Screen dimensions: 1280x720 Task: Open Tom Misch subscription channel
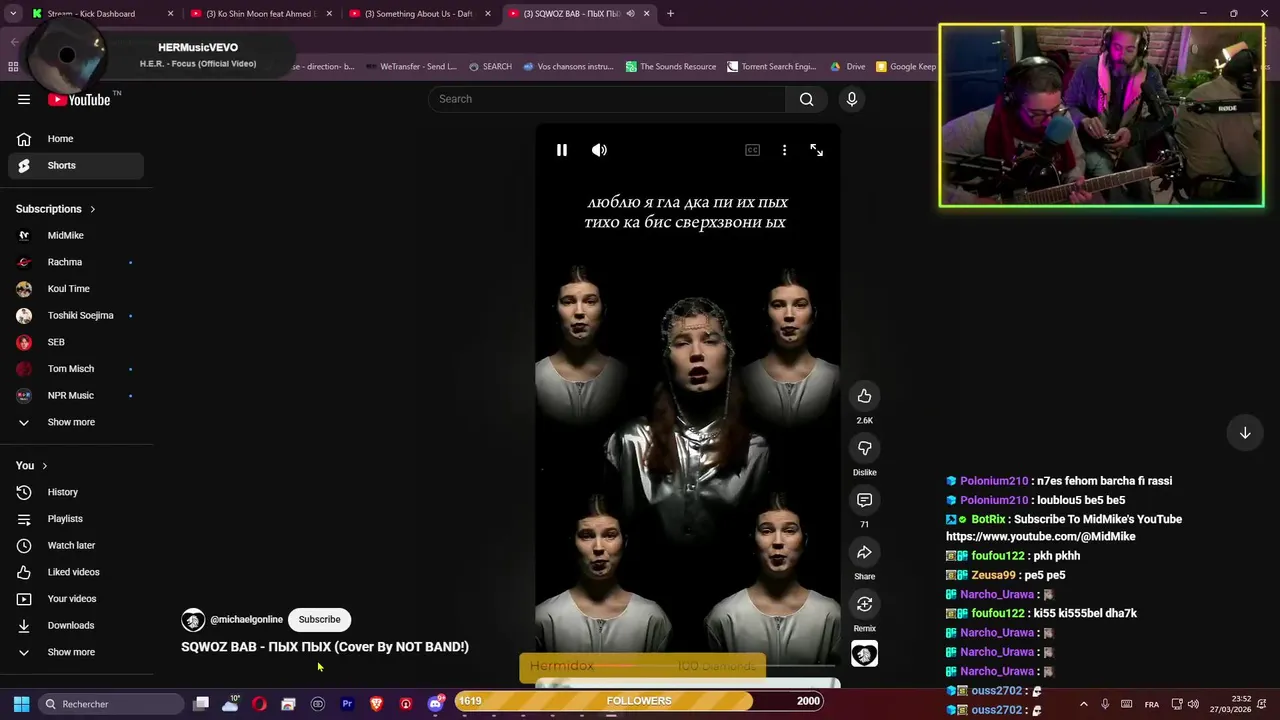[76, 369]
